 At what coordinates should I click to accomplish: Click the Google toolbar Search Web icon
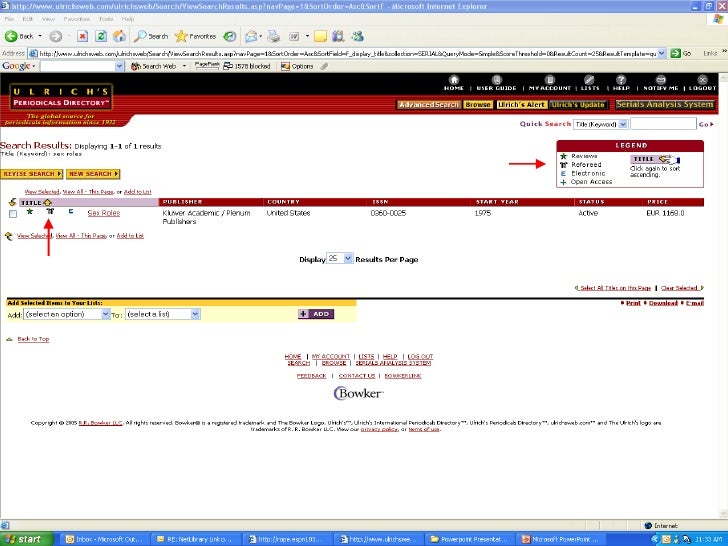[136, 66]
